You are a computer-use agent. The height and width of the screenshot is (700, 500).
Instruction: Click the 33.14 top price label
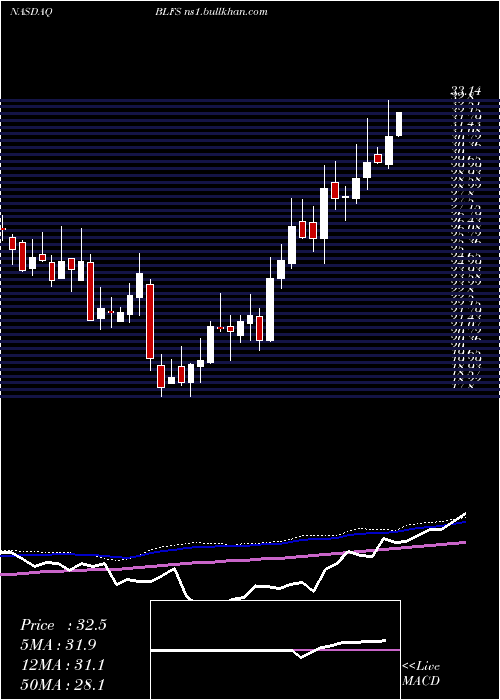tap(466, 92)
